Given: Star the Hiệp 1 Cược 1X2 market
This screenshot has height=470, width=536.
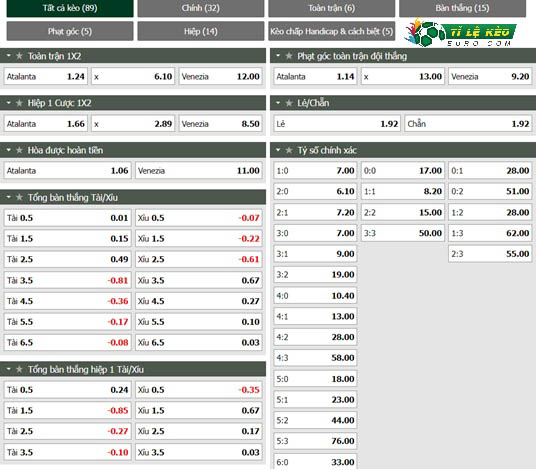Looking at the screenshot, I should tap(19, 103).
